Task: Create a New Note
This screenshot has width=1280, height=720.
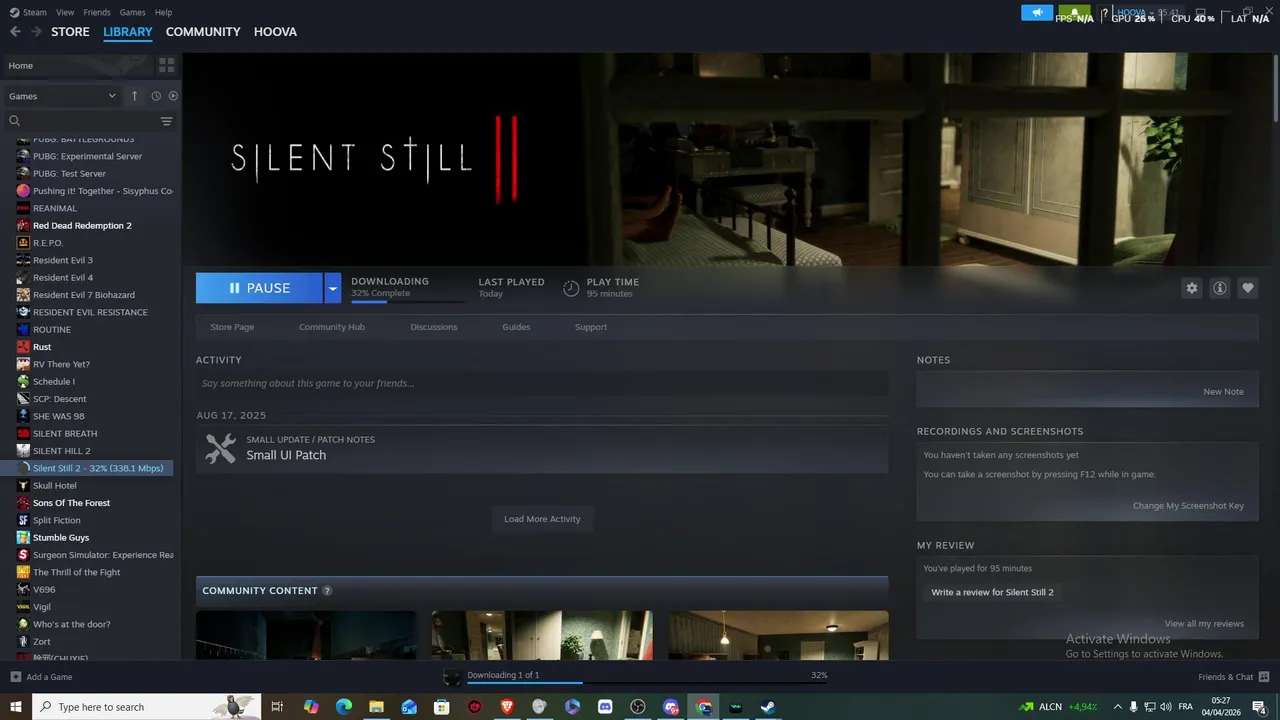Action: click(x=1223, y=392)
